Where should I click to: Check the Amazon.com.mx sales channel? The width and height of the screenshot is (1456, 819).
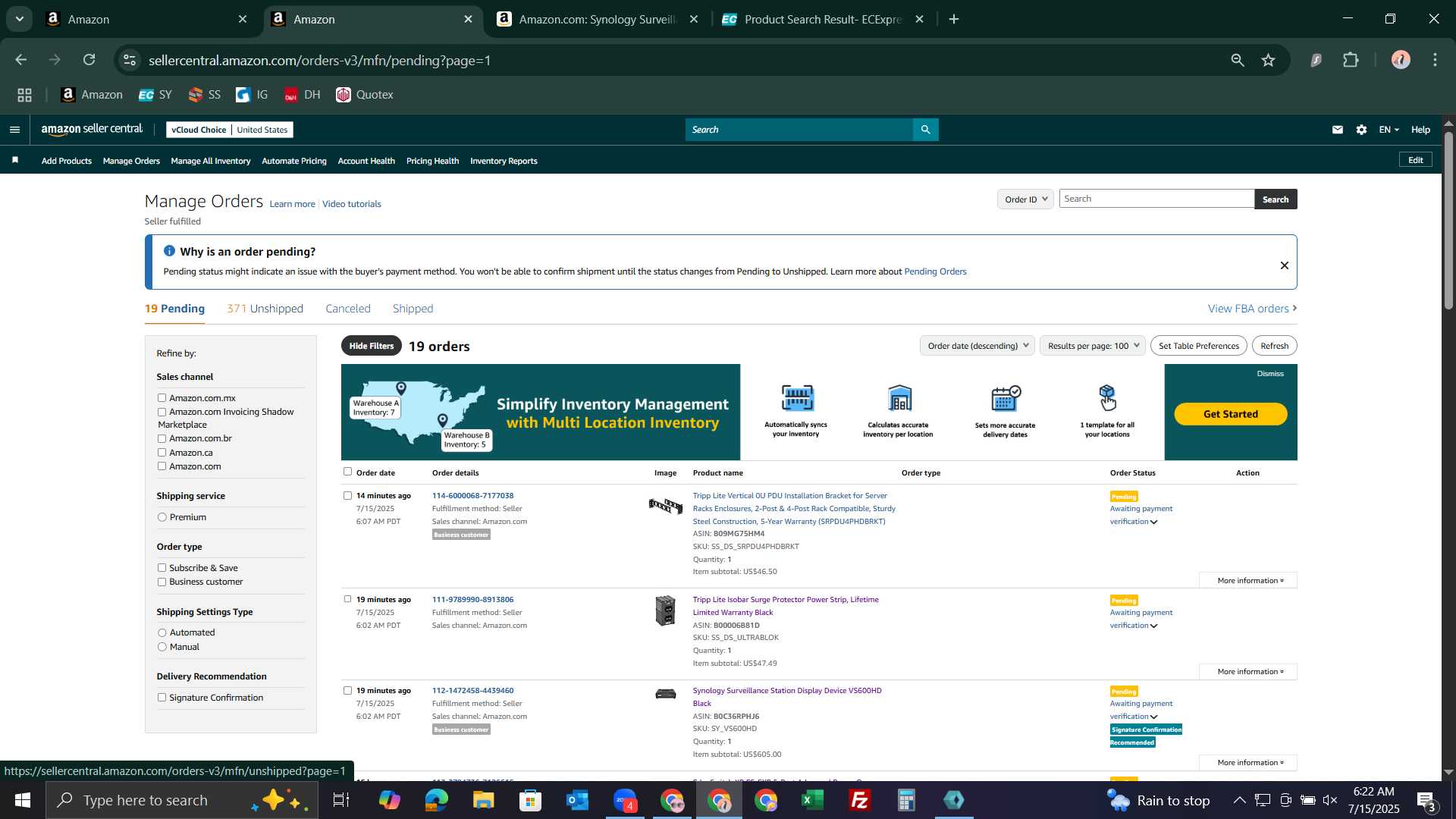(x=162, y=397)
